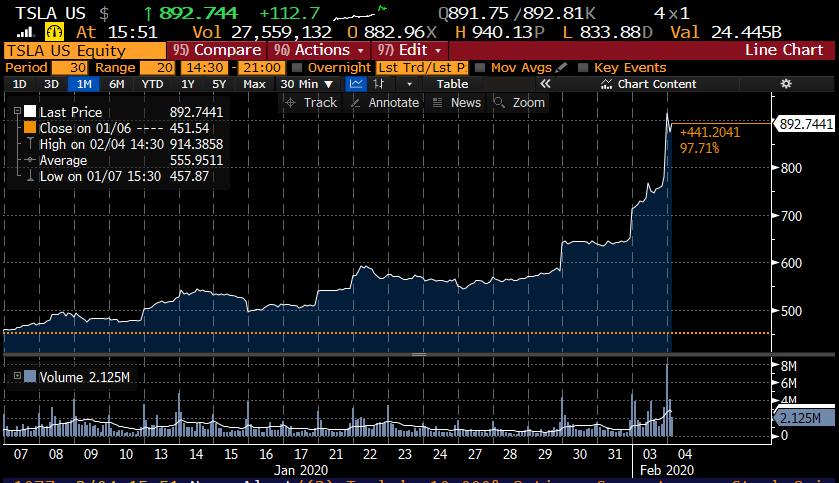Viewport: 839px width, 483px height.
Task: Open Lst Trd/Lst P price source dropdown
Action: click(x=422, y=67)
